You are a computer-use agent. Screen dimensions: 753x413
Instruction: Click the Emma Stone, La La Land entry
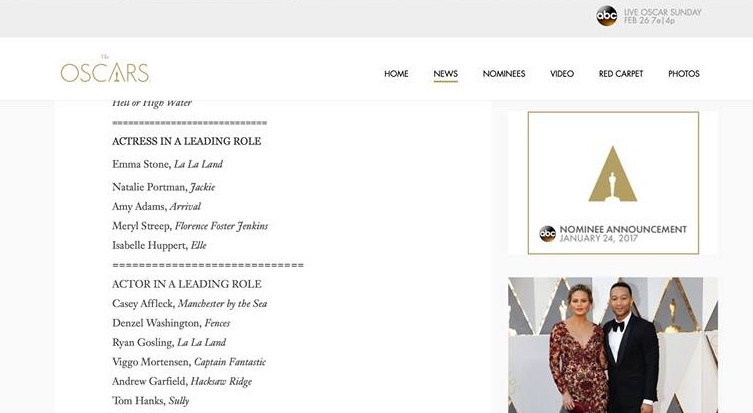point(168,164)
